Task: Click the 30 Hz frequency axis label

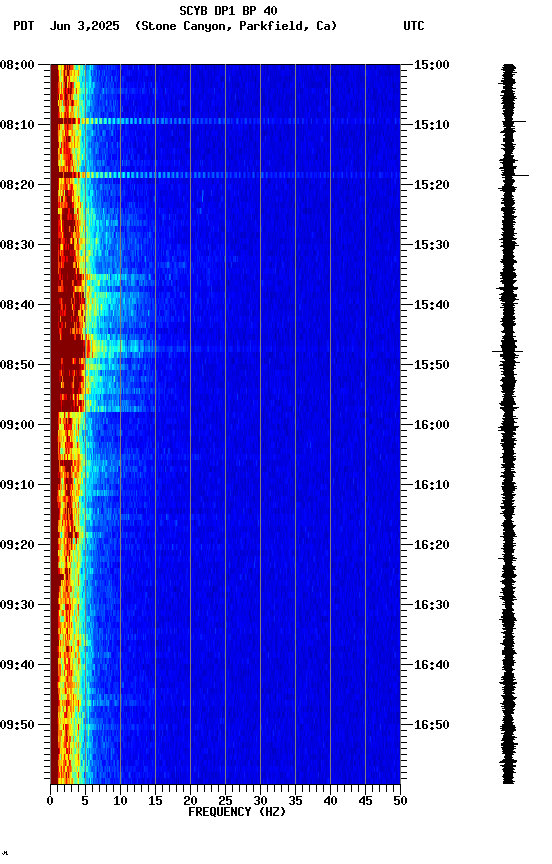Action: 260,801
